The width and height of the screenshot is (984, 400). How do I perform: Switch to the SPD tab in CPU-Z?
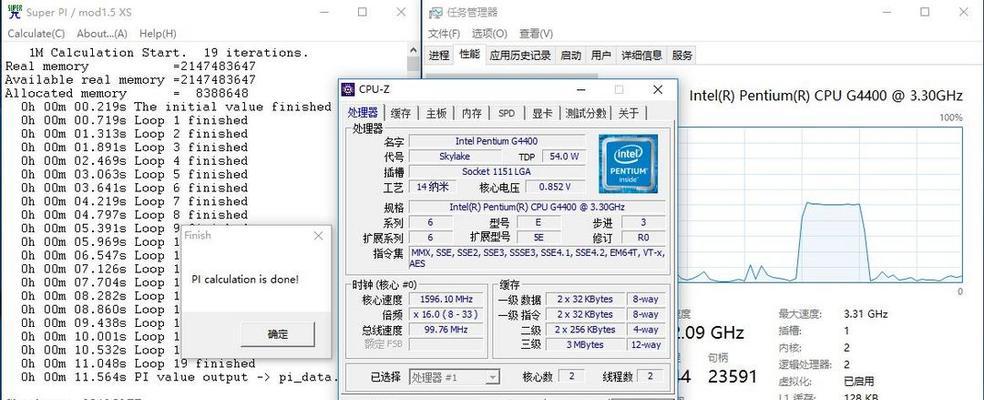point(506,113)
